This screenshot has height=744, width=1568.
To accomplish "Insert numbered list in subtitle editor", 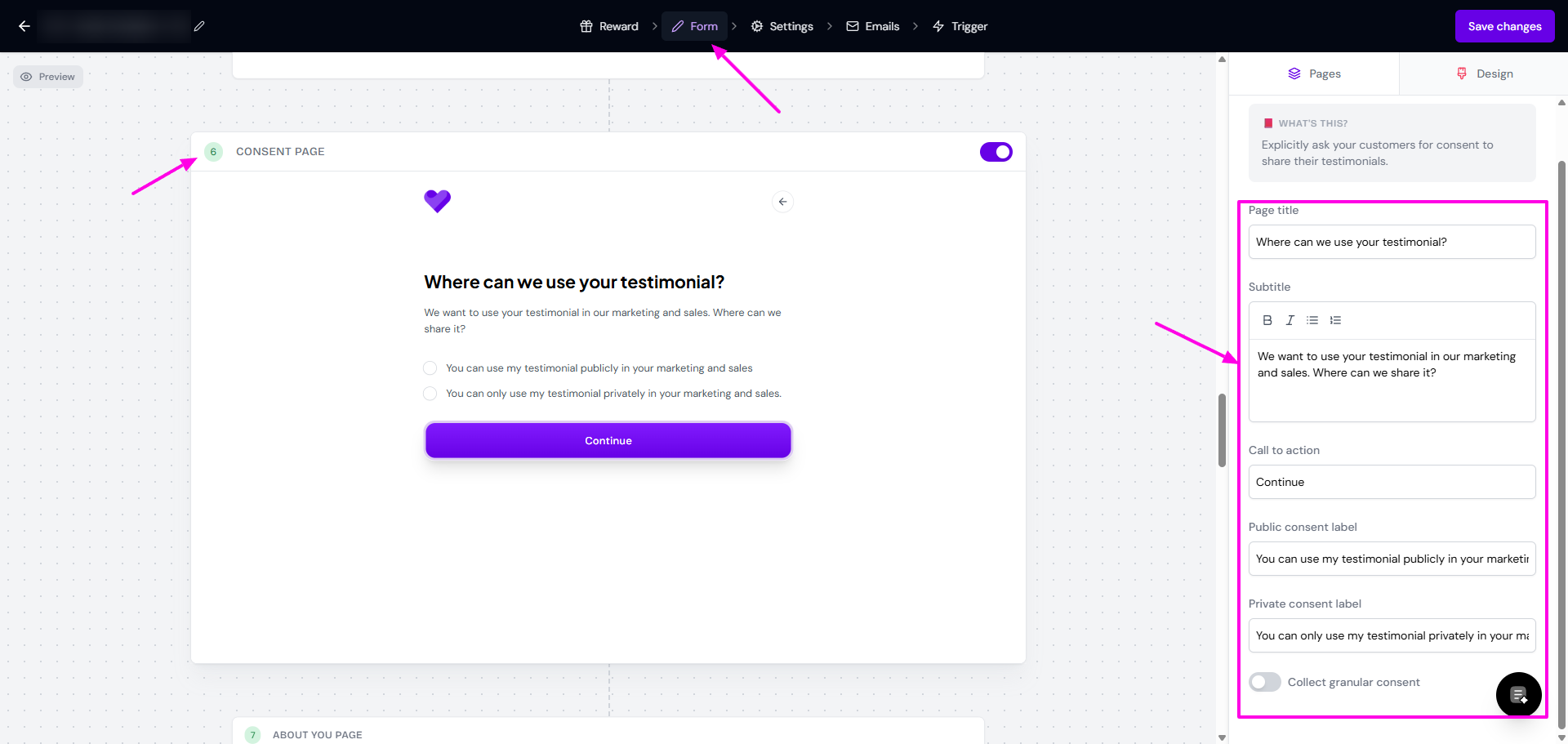I will (x=1335, y=320).
